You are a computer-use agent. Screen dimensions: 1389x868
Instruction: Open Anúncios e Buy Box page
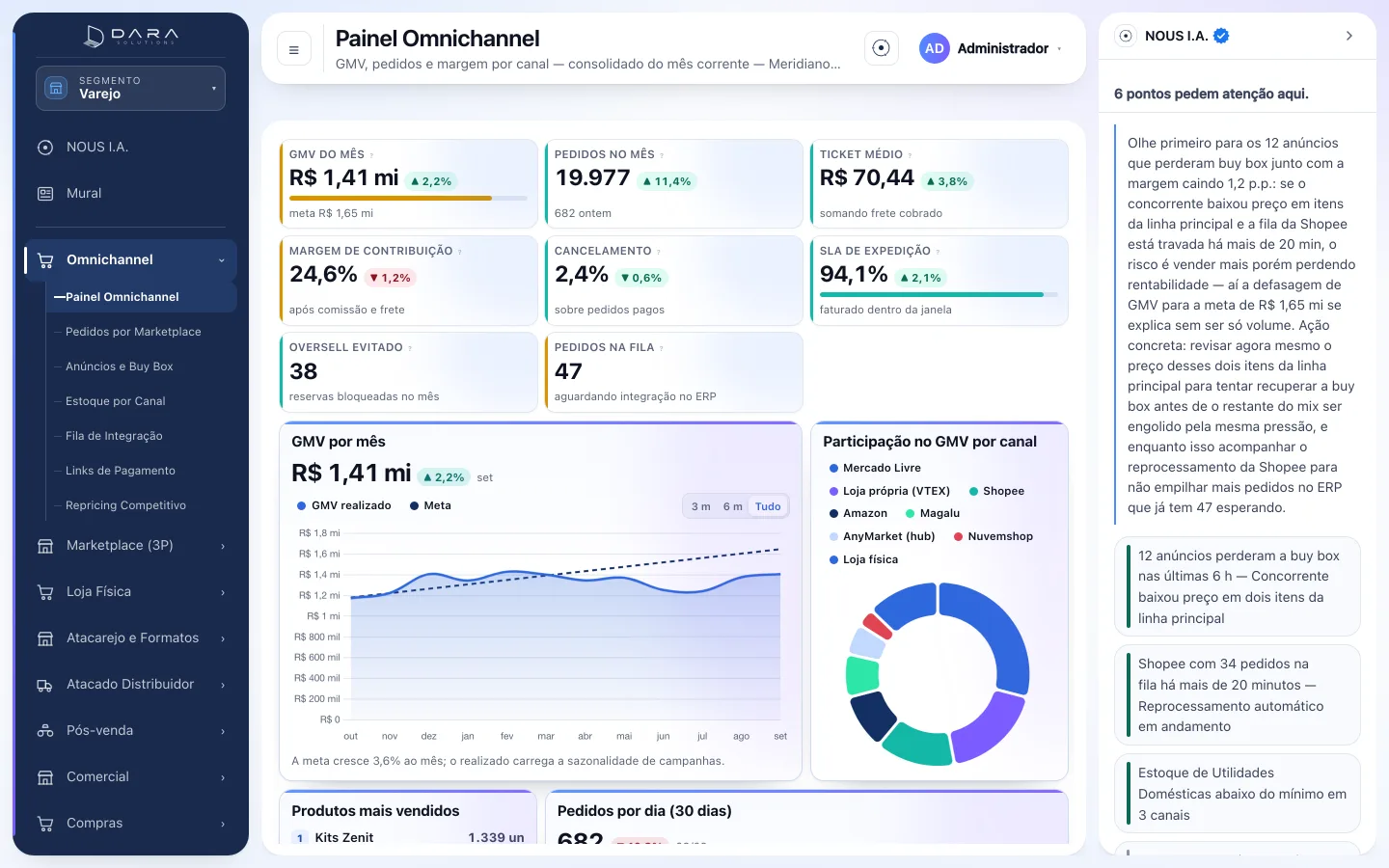(120, 366)
